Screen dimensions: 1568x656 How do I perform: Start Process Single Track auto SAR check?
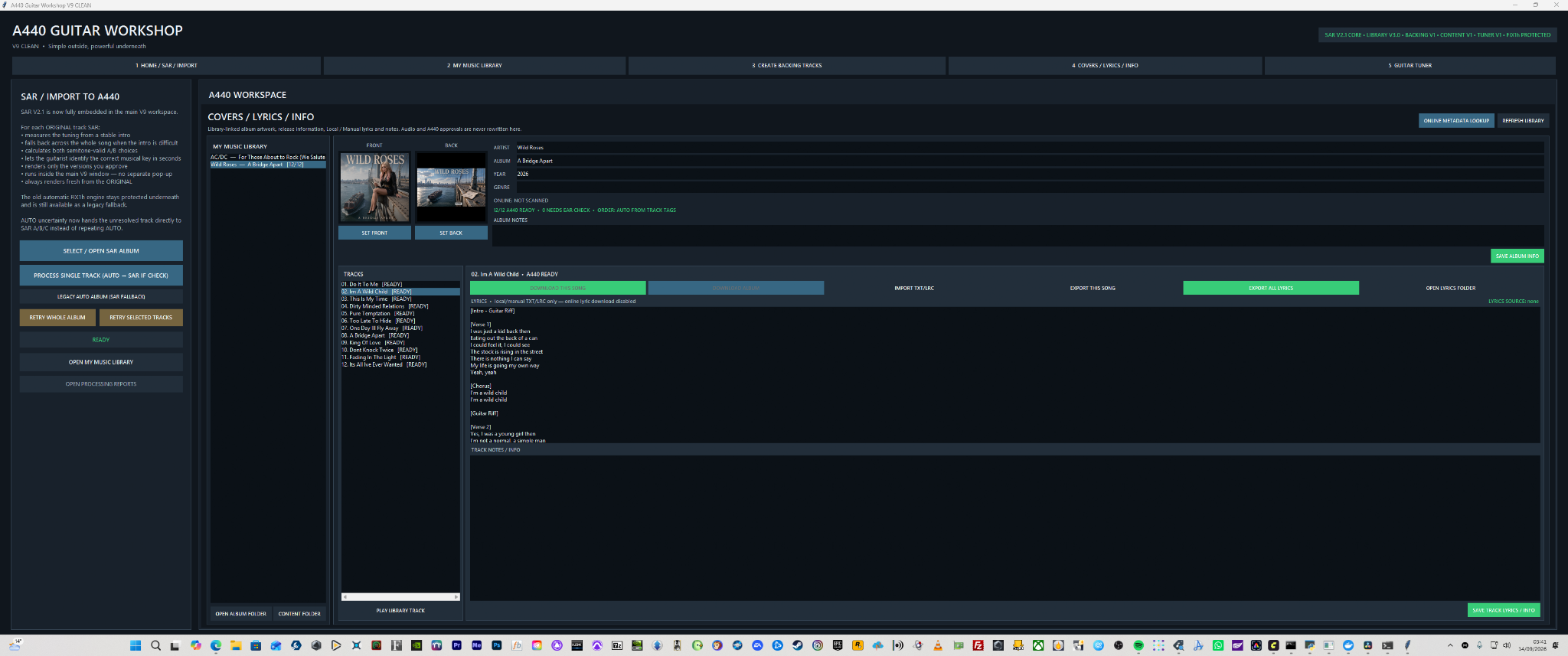click(x=101, y=276)
